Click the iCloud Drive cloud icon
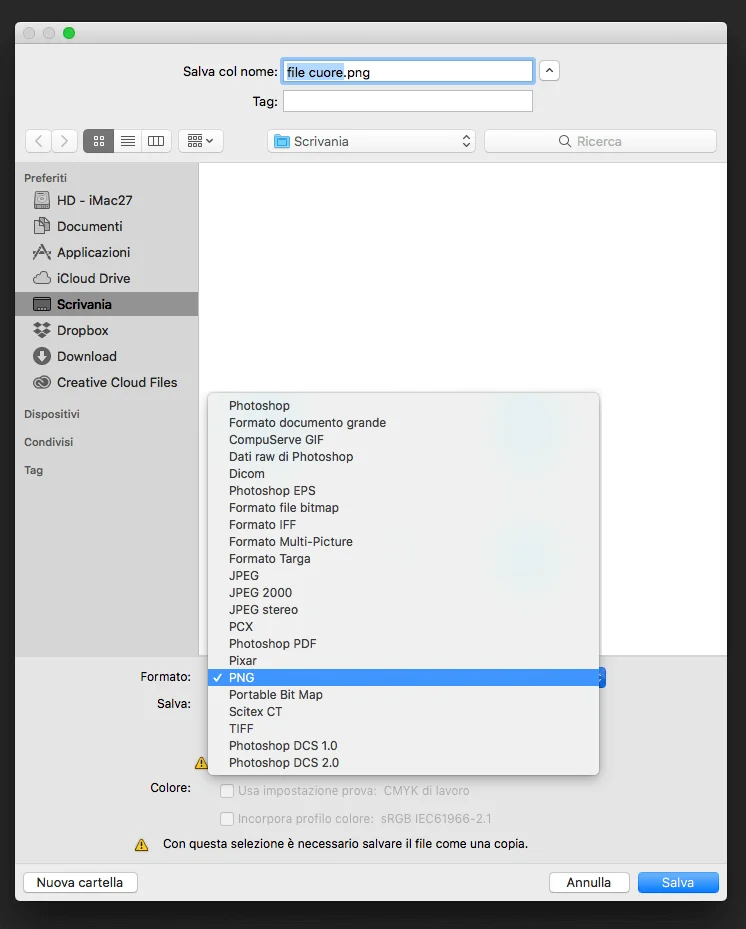The height and width of the screenshot is (929, 746). click(x=41, y=278)
